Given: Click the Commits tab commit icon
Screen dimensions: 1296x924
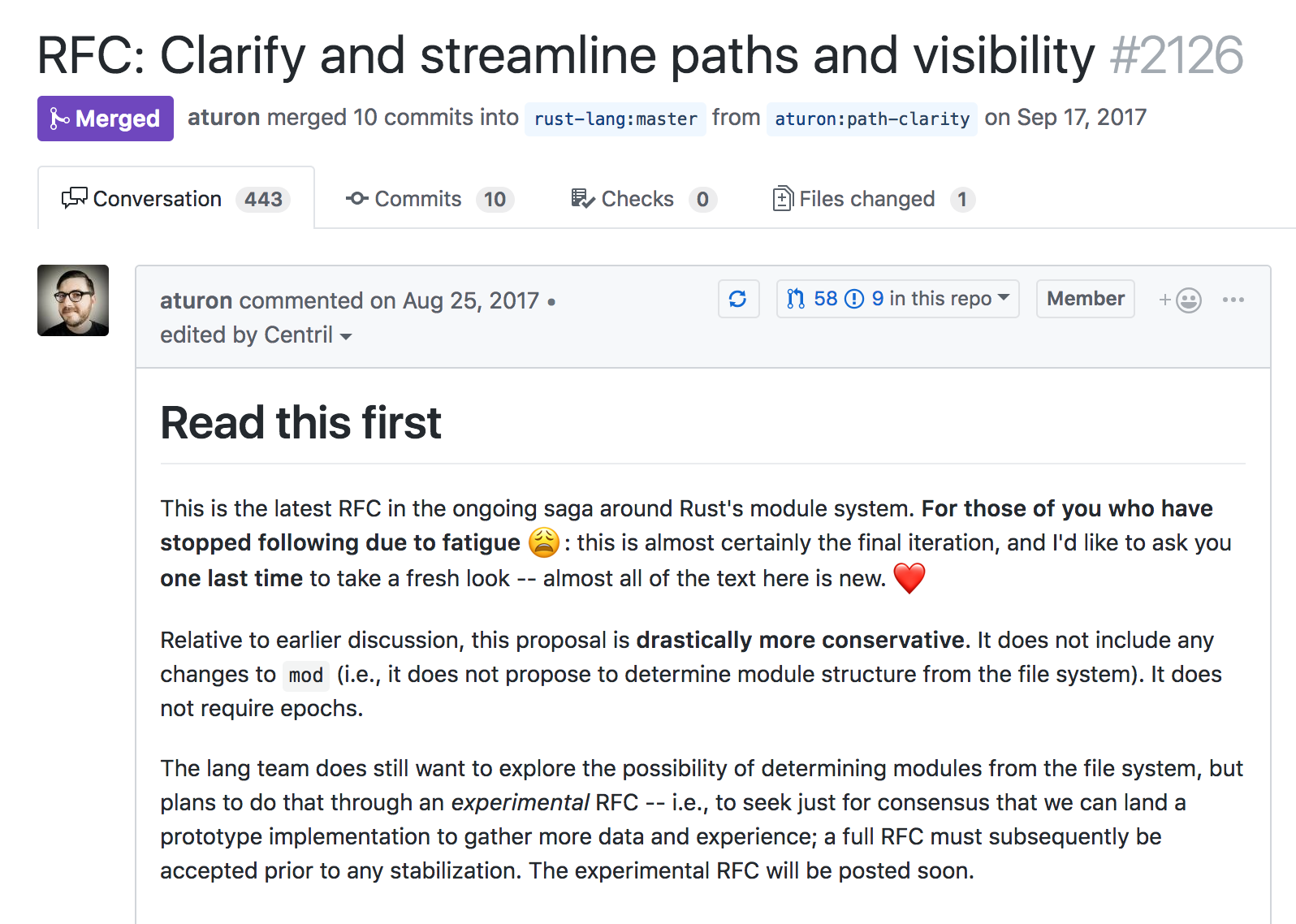Looking at the screenshot, I should pyautogui.click(x=356, y=198).
